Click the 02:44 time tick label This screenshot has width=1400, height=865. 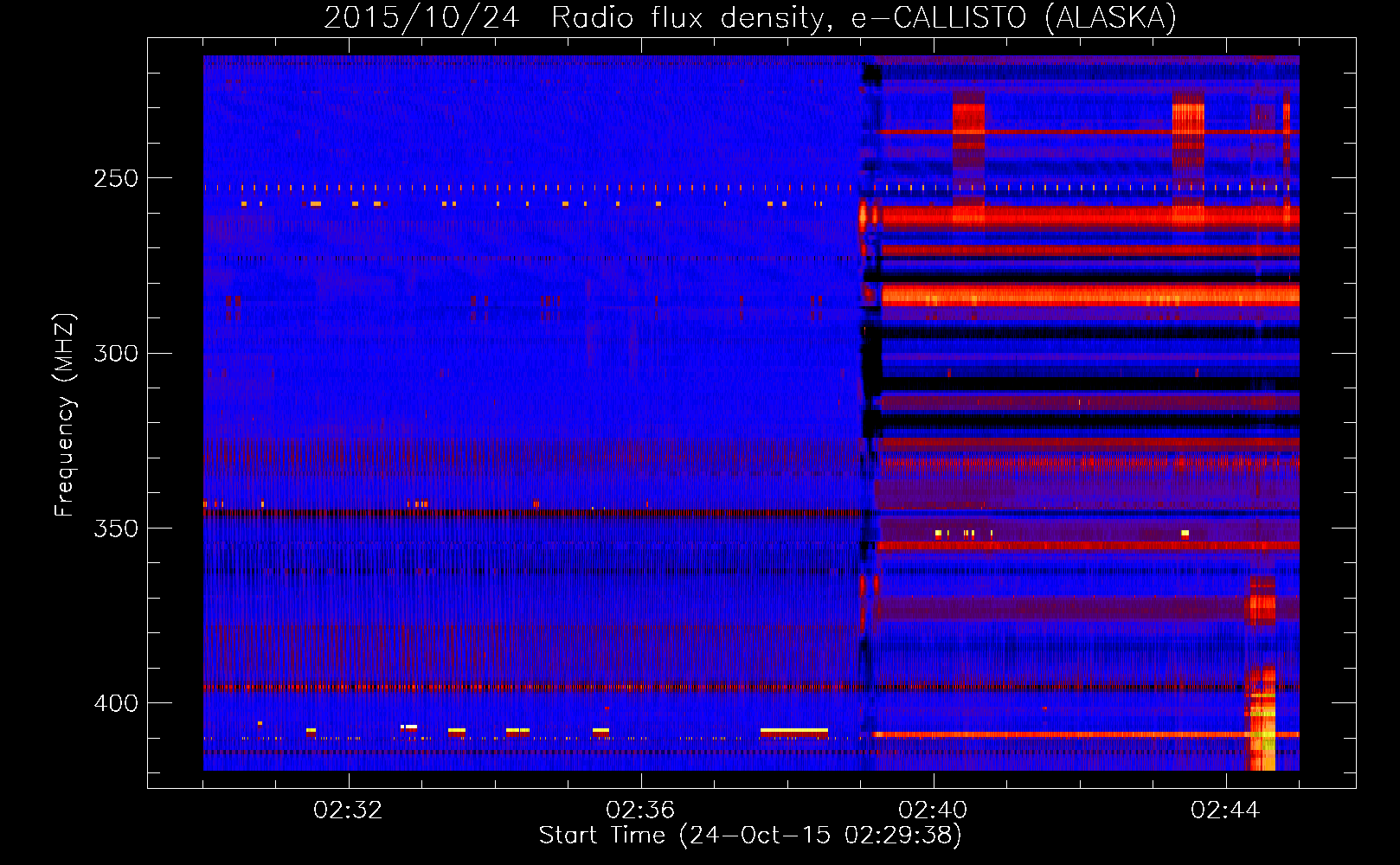tap(1225, 810)
